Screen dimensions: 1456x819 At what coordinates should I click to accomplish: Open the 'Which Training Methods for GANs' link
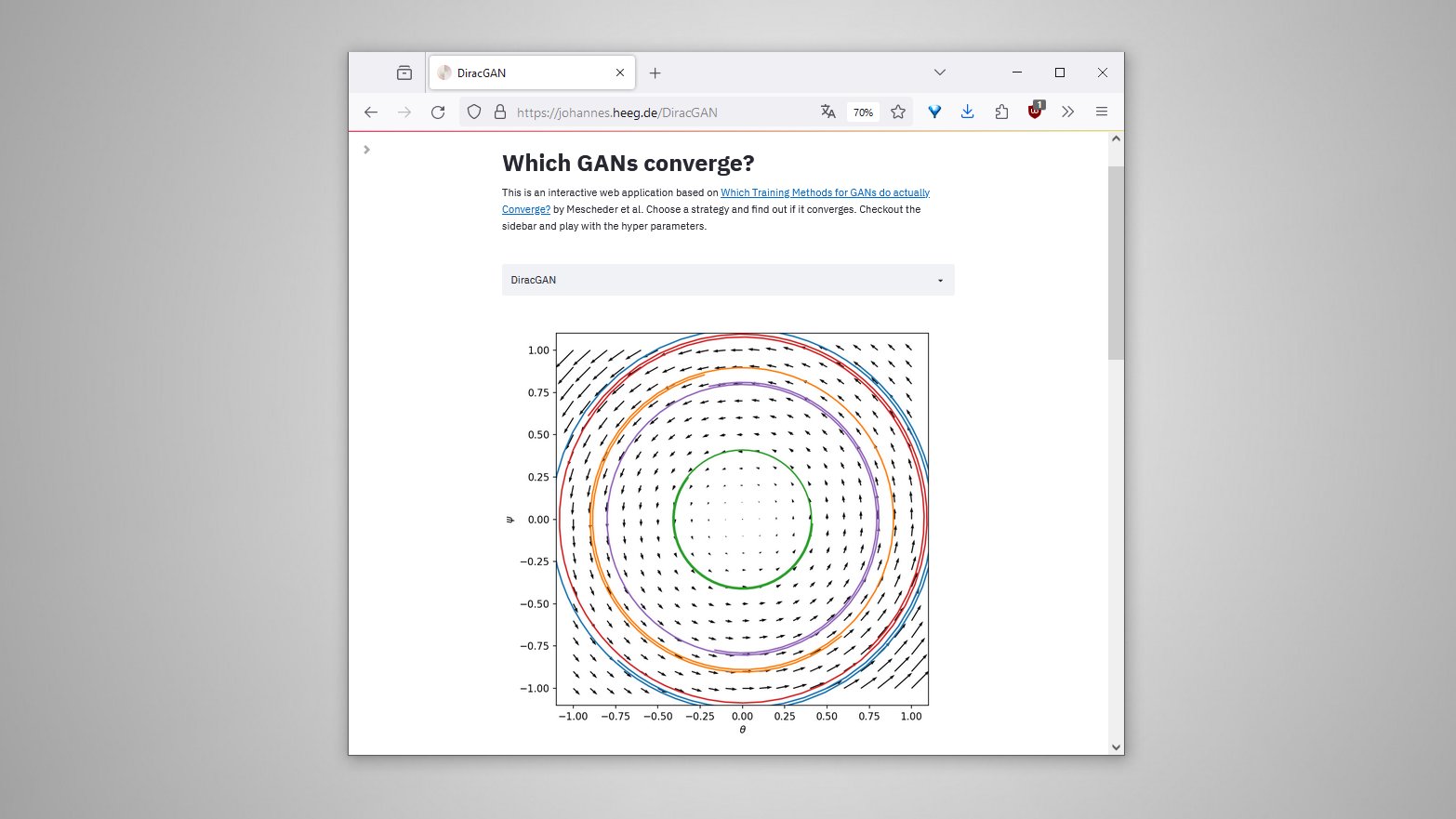825,193
